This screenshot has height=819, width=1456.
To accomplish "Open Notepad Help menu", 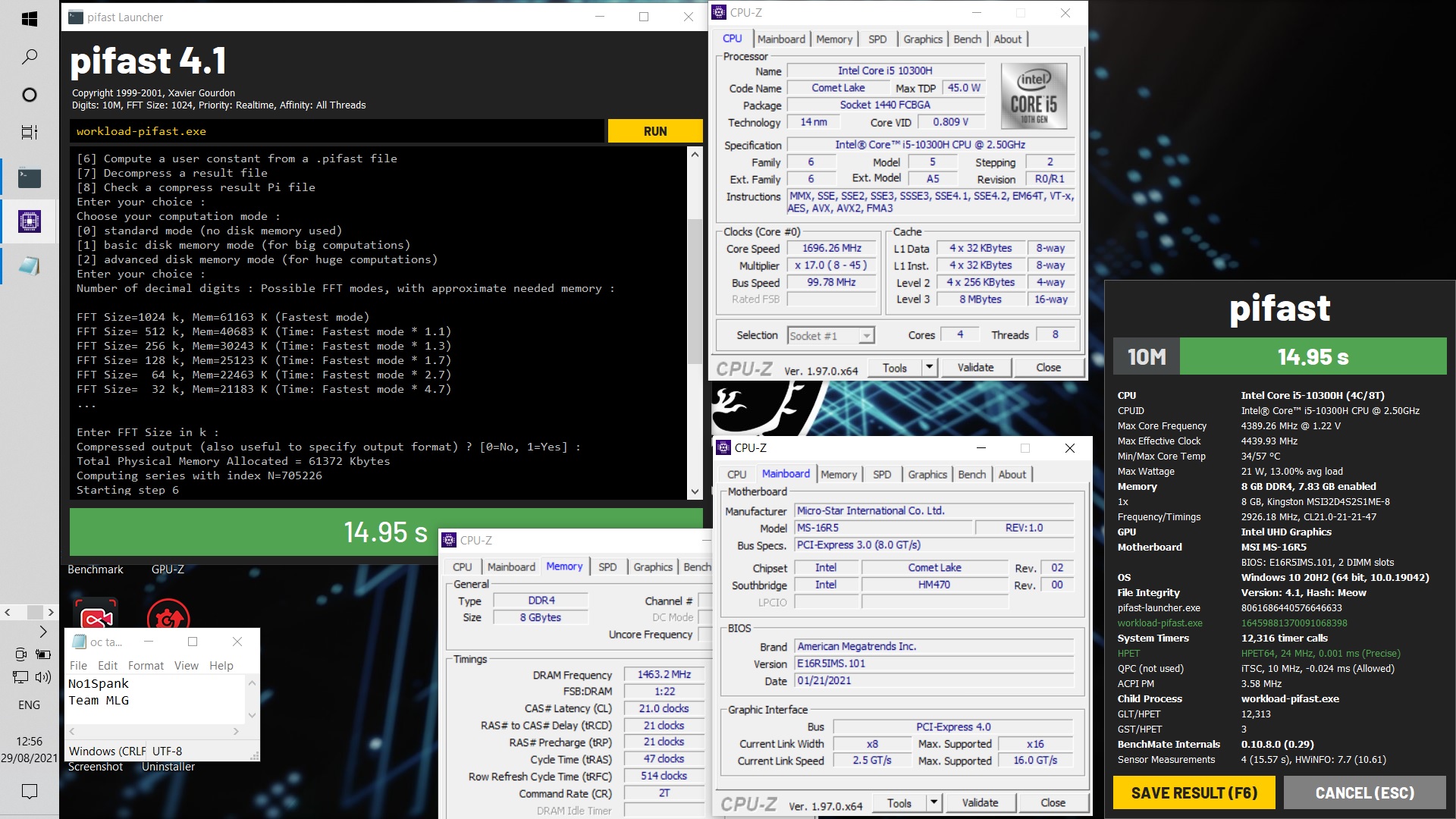I will click(x=221, y=666).
